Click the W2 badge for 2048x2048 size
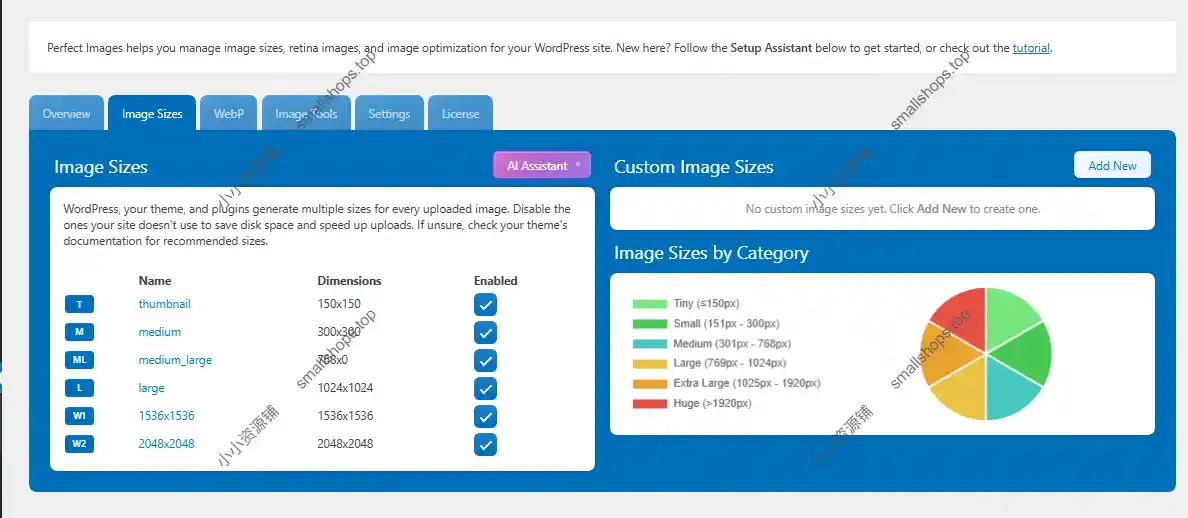 click(x=80, y=444)
